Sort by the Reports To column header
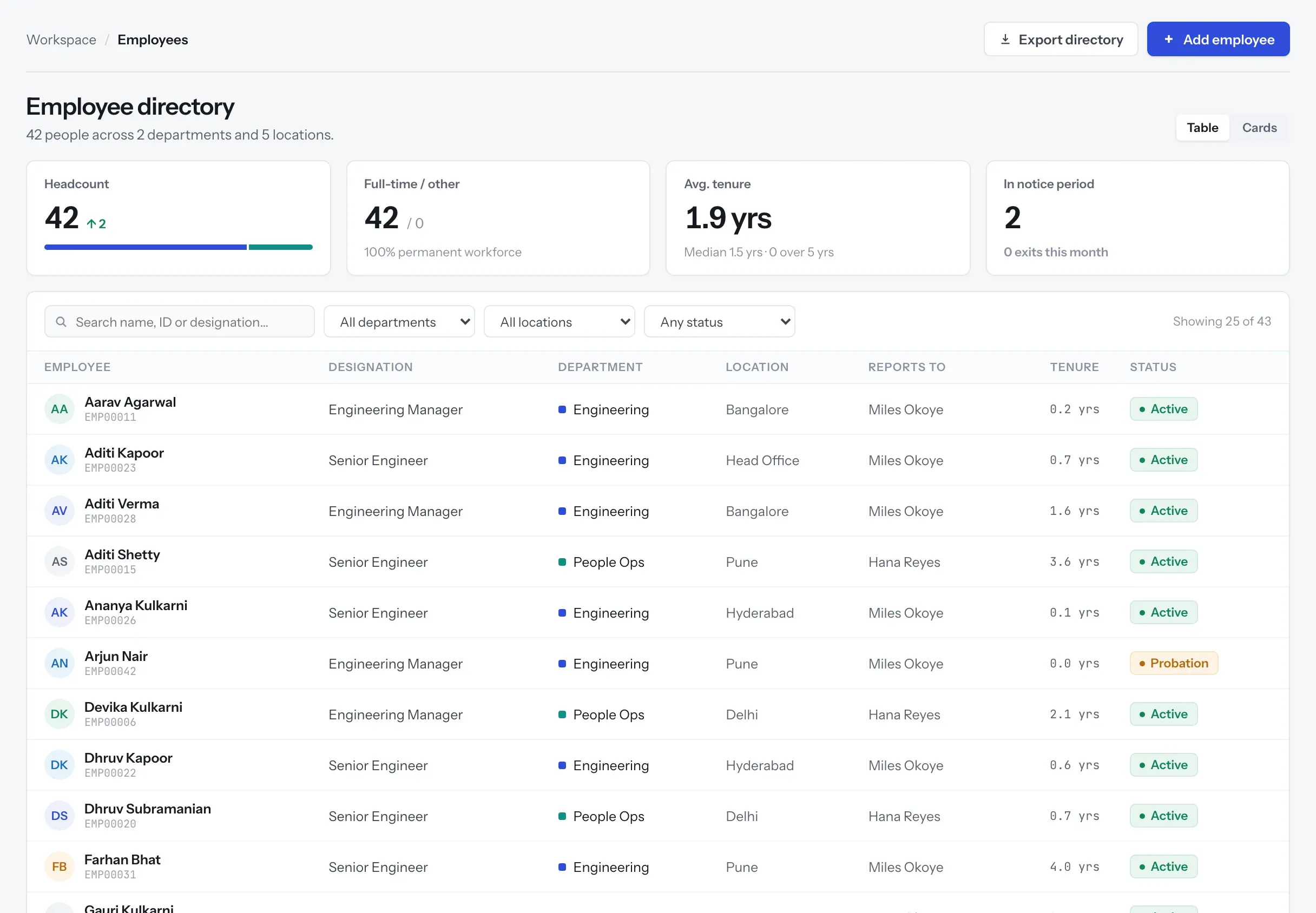1316x913 pixels. (907, 367)
